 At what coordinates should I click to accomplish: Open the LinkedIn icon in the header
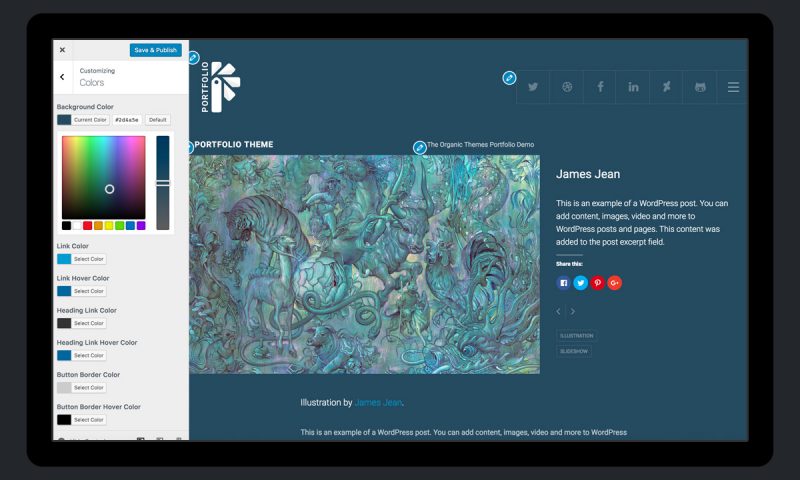click(x=633, y=87)
